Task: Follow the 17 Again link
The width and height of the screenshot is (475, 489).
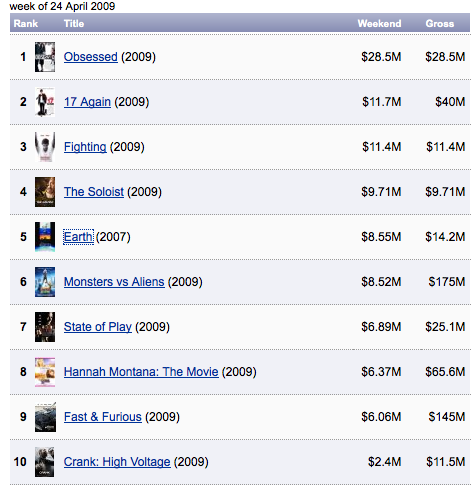Action: (87, 102)
